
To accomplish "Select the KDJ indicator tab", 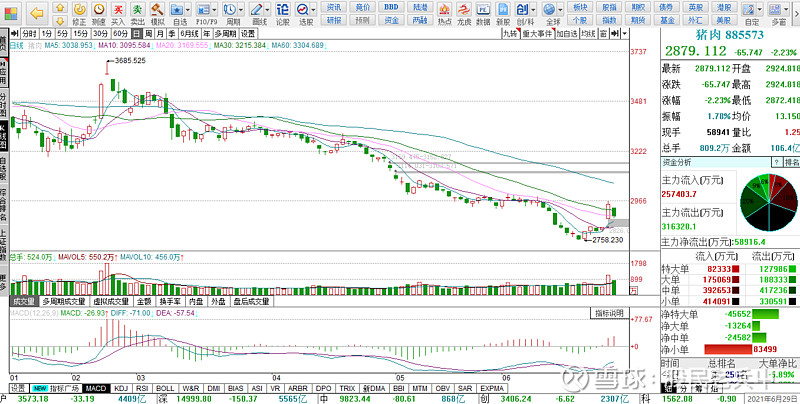I will (x=122, y=387).
